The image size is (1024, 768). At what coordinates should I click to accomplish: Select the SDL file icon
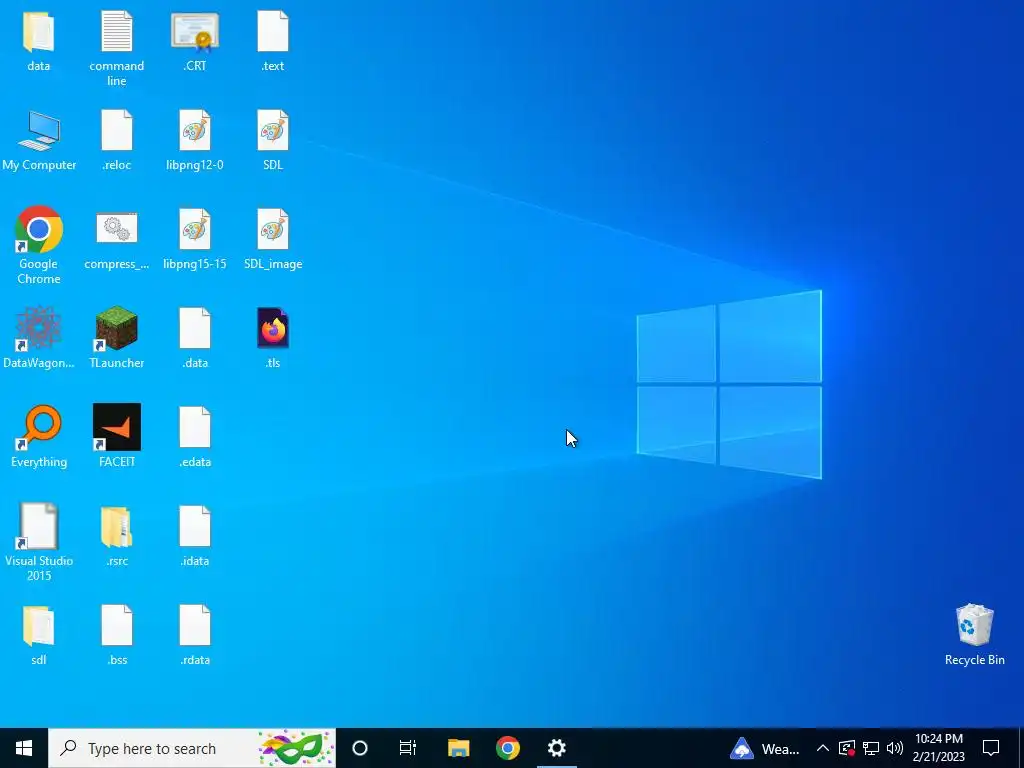point(273,131)
